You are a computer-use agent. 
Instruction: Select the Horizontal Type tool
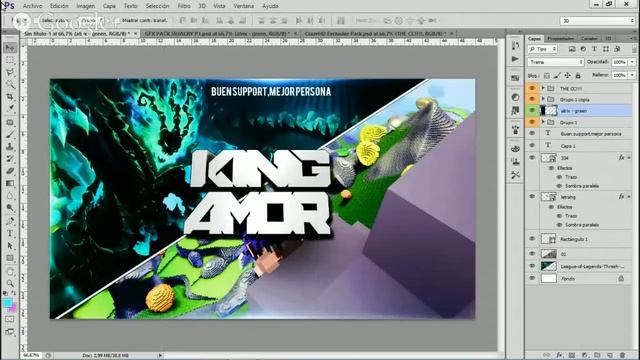pos(10,233)
